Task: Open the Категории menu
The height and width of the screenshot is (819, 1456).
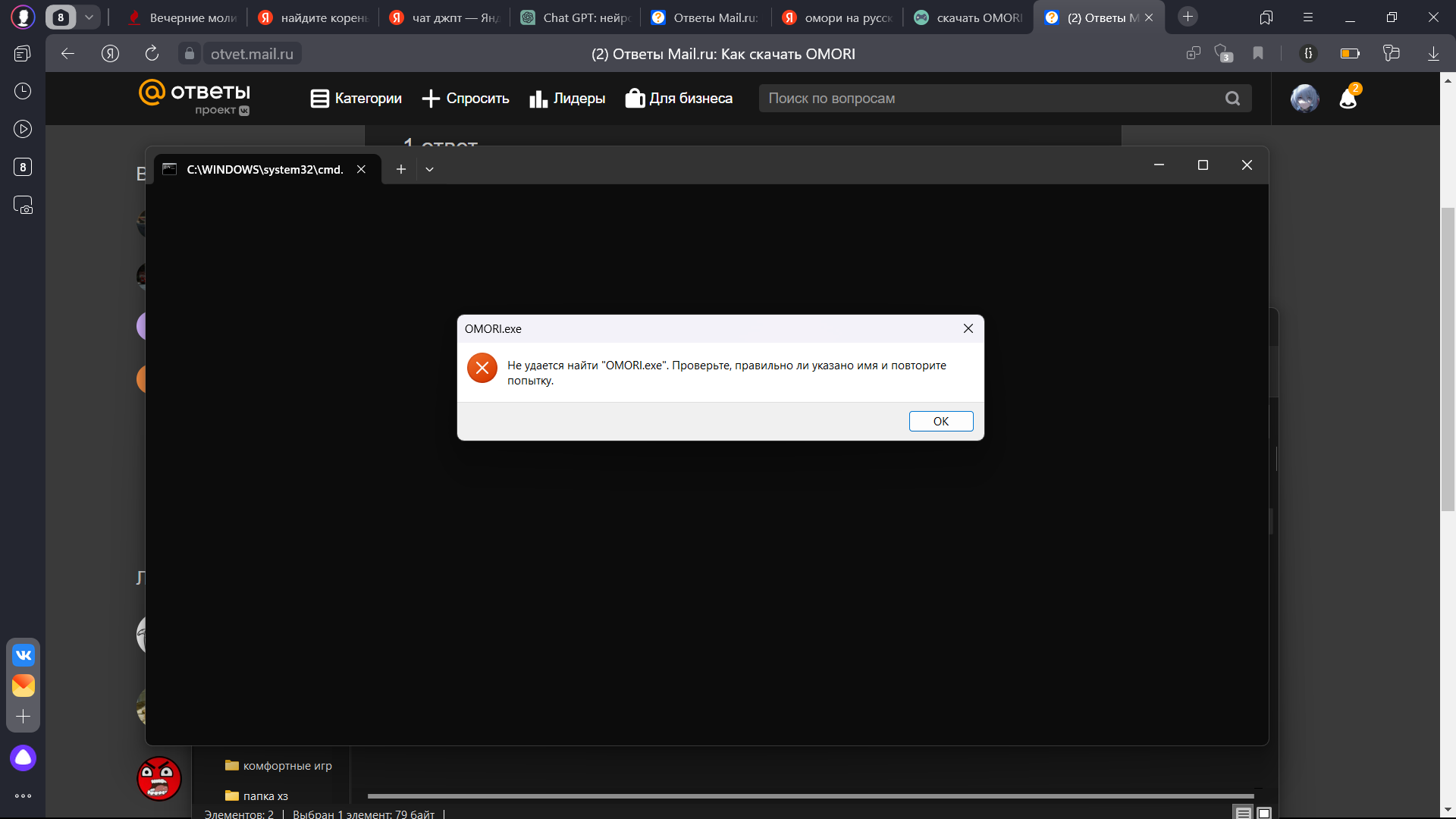Action: pyautogui.click(x=356, y=99)
